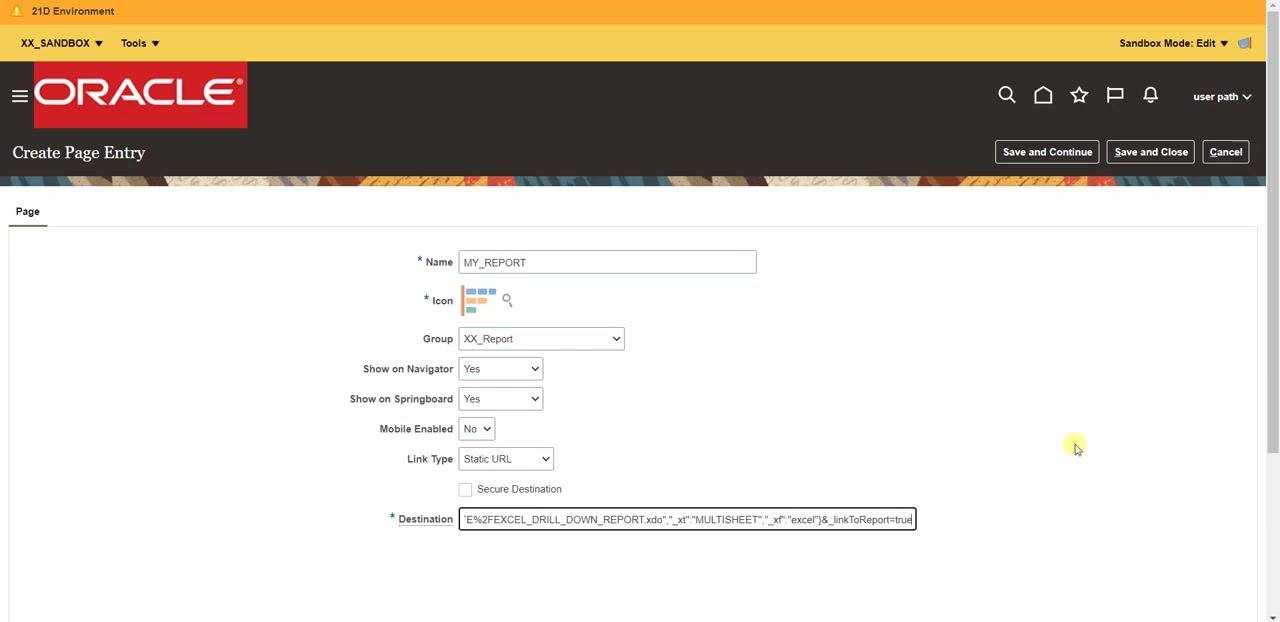Click the warning icon beside 21D Environment
Viewport: 1280px width, 622px height.
point(16,11)
